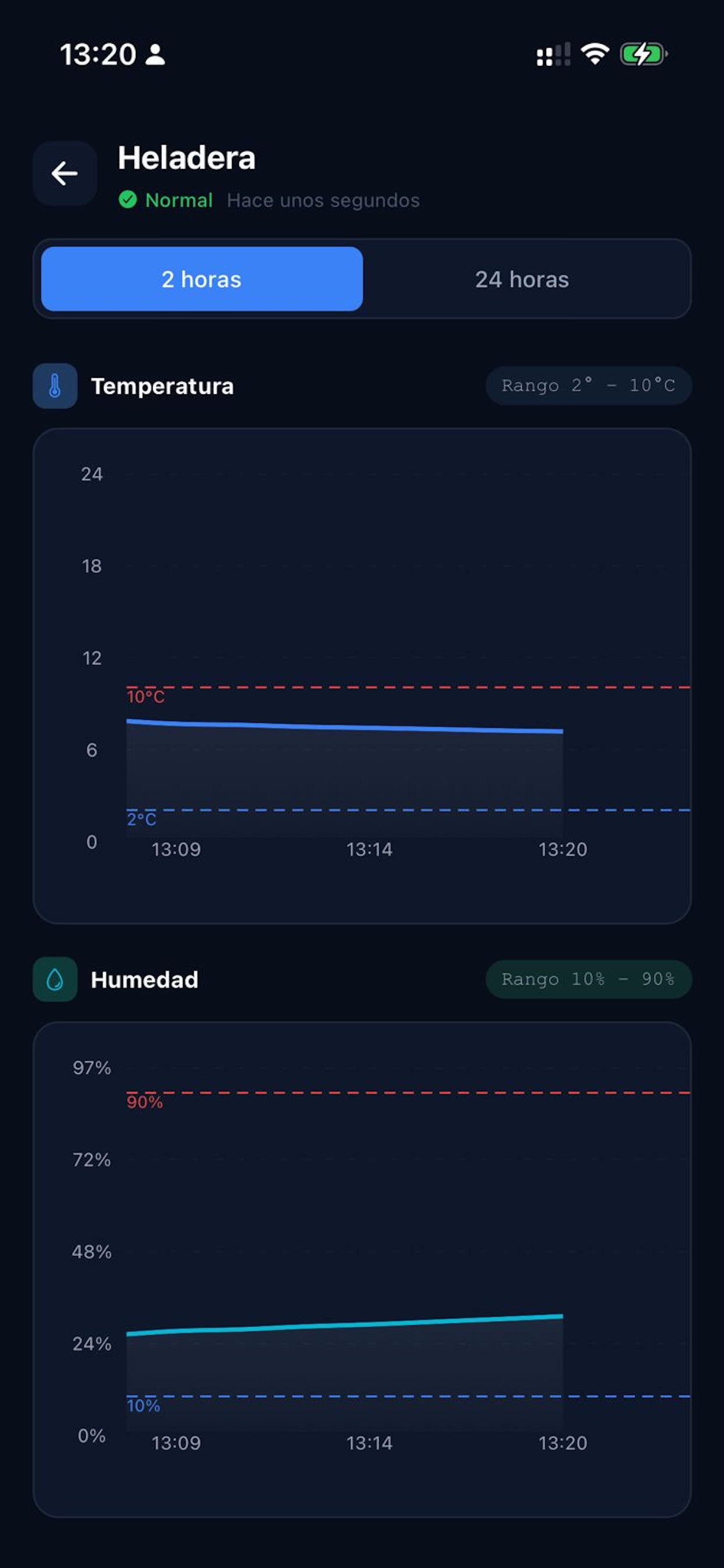This screenshot has height=1568, width=724.
Task: Tap the charging battery icon
Action: coord(644,54)
